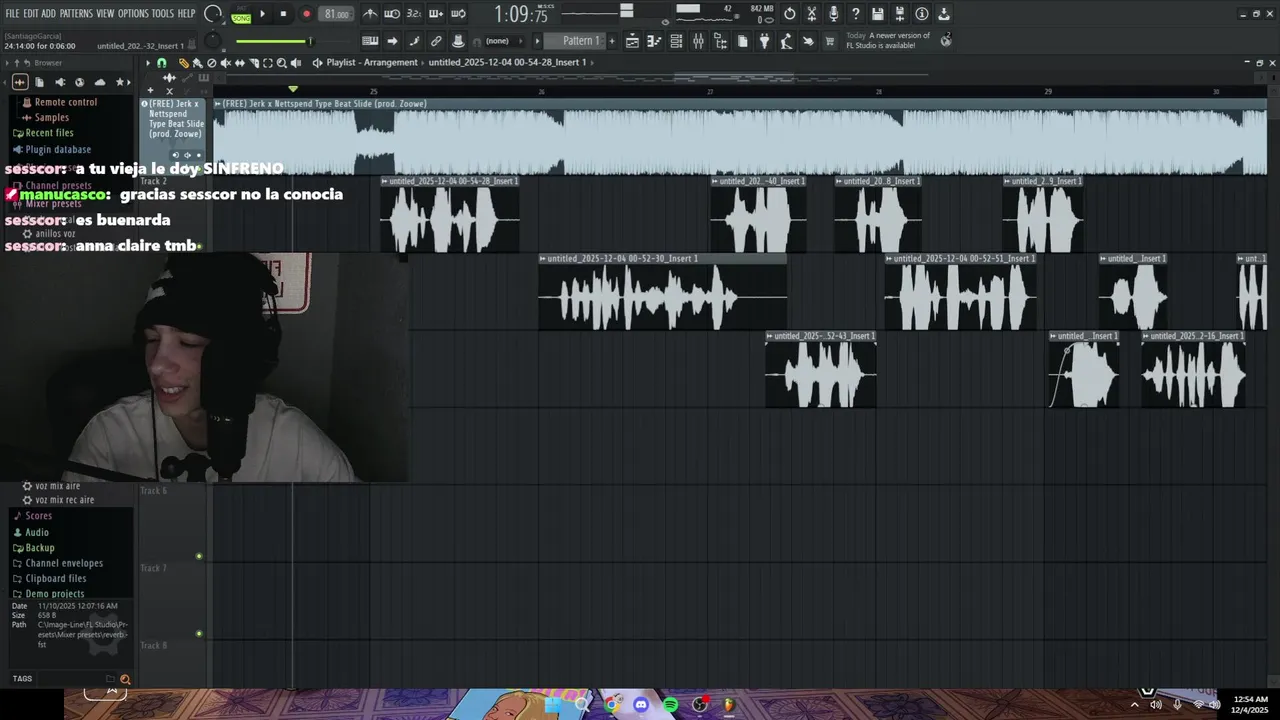
Task: Add a new pattern with plus button
Action: click(612, 41)
